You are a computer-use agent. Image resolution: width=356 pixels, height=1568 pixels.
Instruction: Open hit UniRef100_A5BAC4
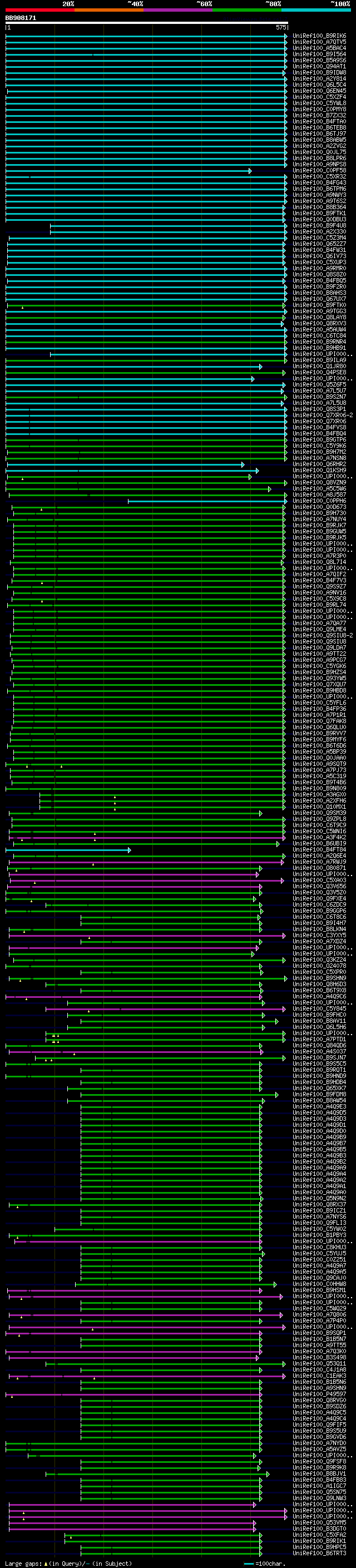[319, 48]
